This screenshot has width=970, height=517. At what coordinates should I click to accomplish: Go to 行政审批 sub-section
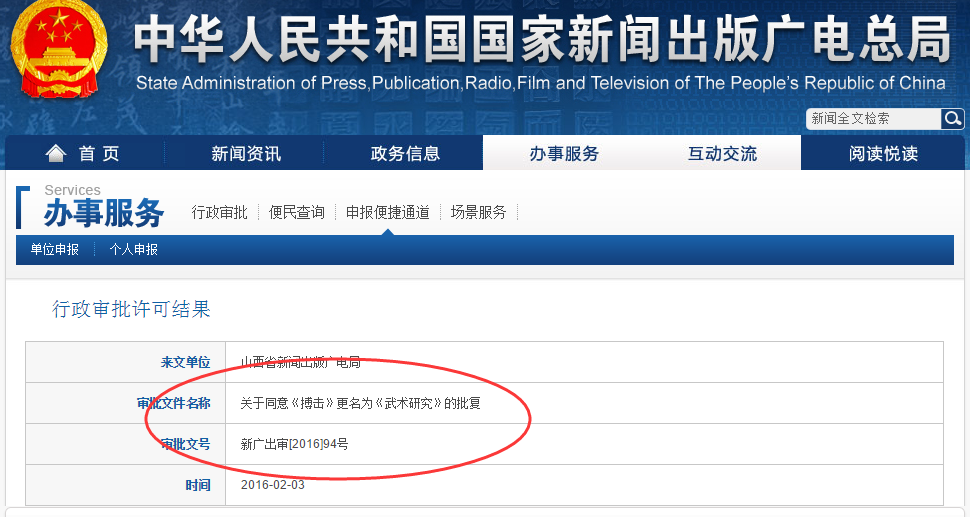[x=220, y=213]
